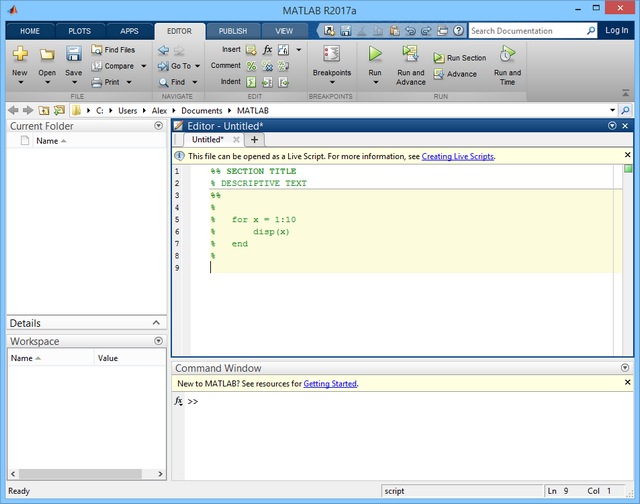The height and width of the screenshot is (504, 640).
Task: Click the Run Section button
Action: point(459,58)
